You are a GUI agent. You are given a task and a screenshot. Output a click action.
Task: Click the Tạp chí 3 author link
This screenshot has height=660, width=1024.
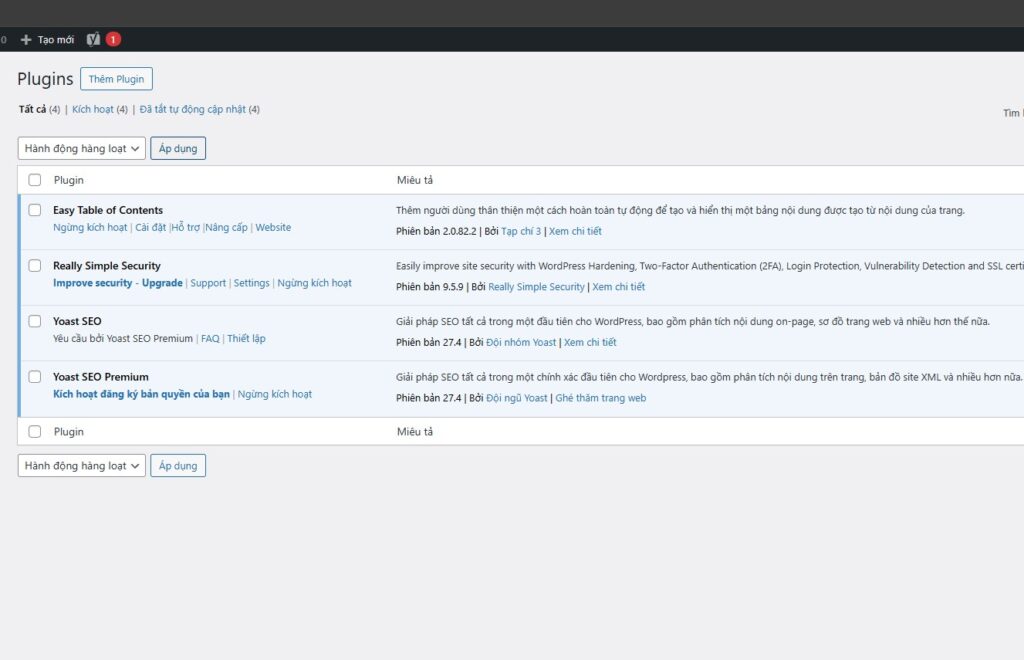tap(521, 231)
